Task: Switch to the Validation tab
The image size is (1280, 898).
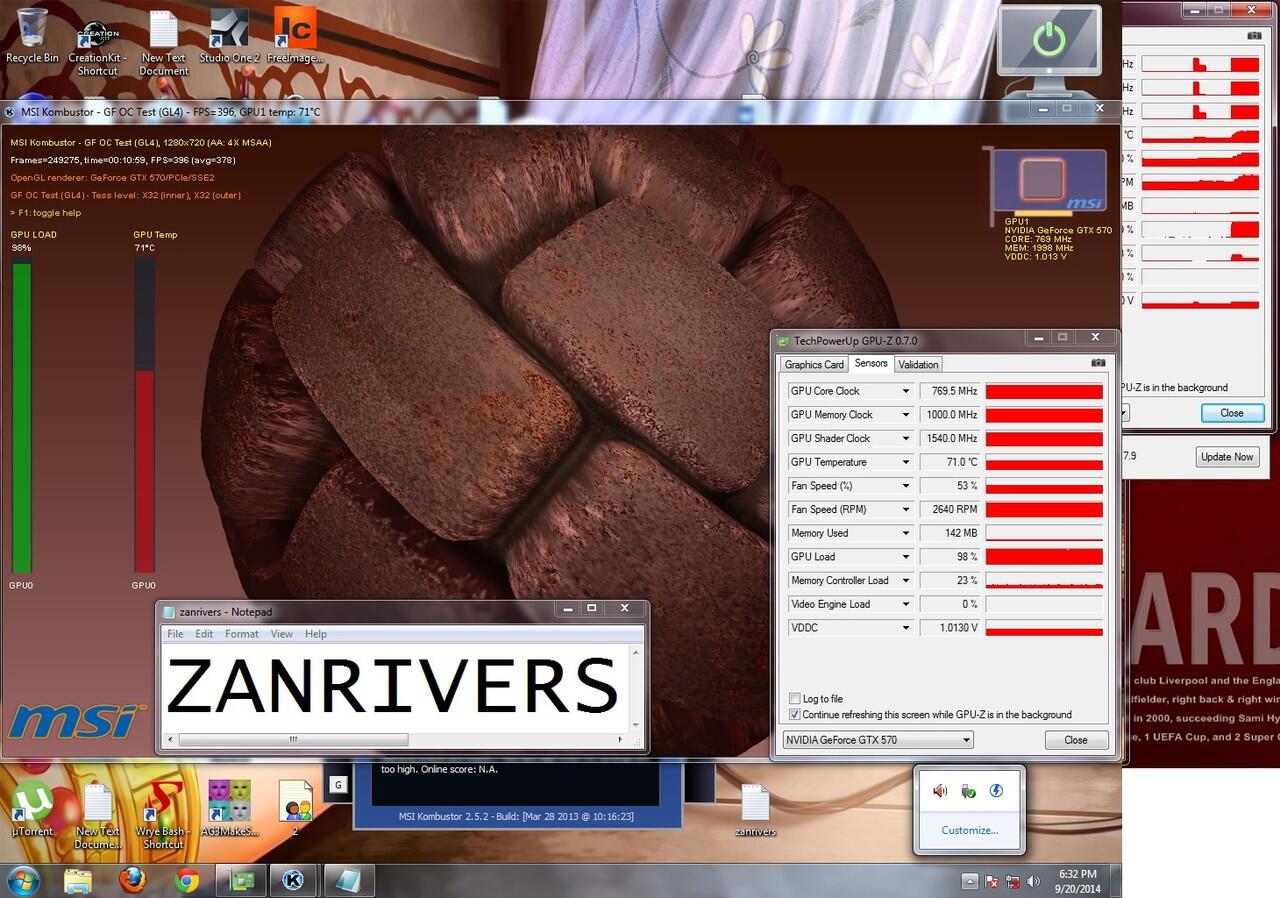Action: [x=918, y=365]
